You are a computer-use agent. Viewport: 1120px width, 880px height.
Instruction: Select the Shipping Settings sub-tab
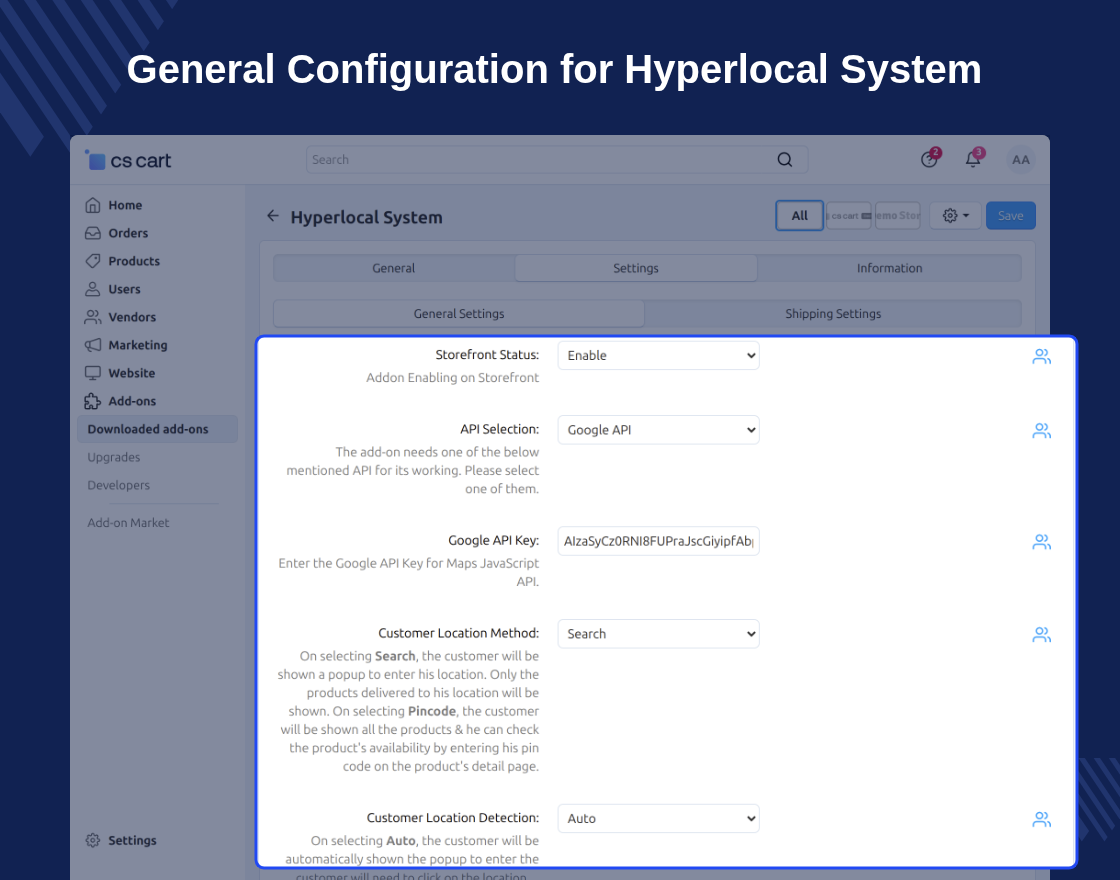click(833, 314)
